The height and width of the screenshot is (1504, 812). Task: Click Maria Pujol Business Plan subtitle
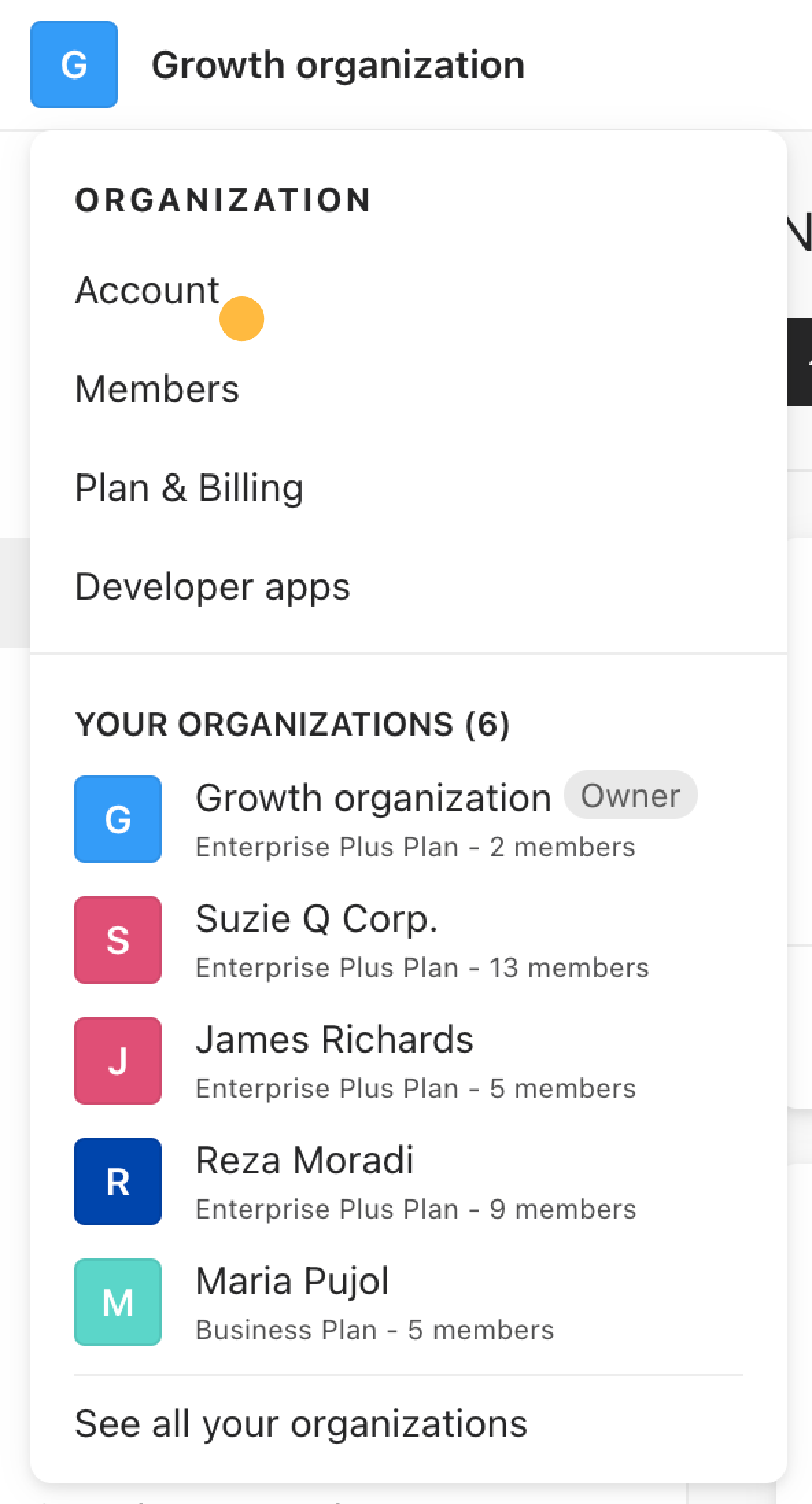(374, 1330)
